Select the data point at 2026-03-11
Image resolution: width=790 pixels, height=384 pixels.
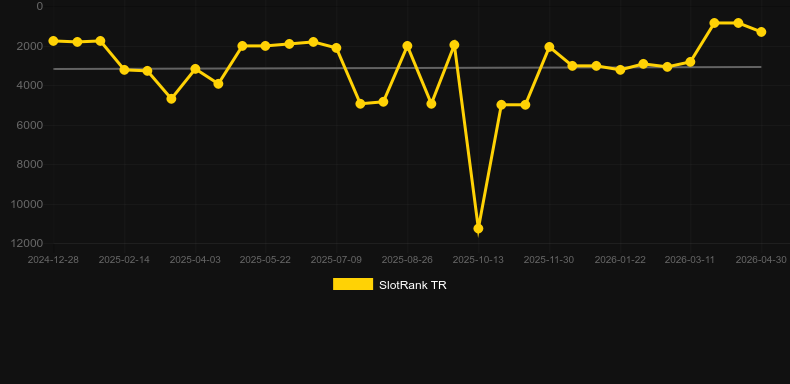point(690,61)
